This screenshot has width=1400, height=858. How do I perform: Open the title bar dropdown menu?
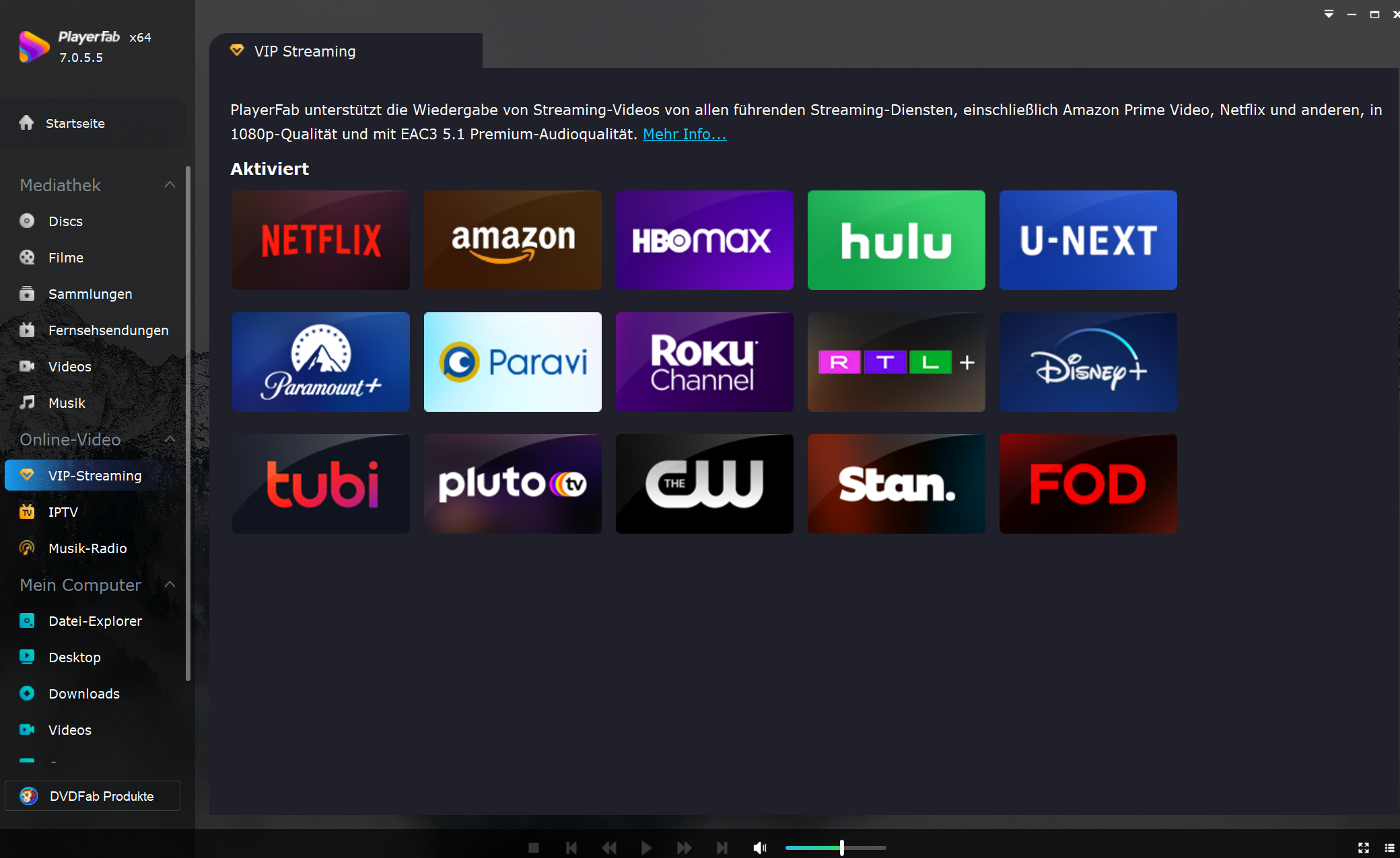click(1329, 14)
